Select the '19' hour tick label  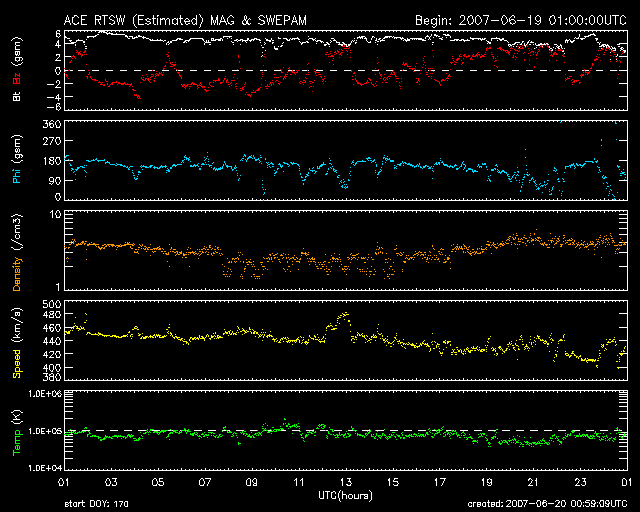(x=487, y=483)
